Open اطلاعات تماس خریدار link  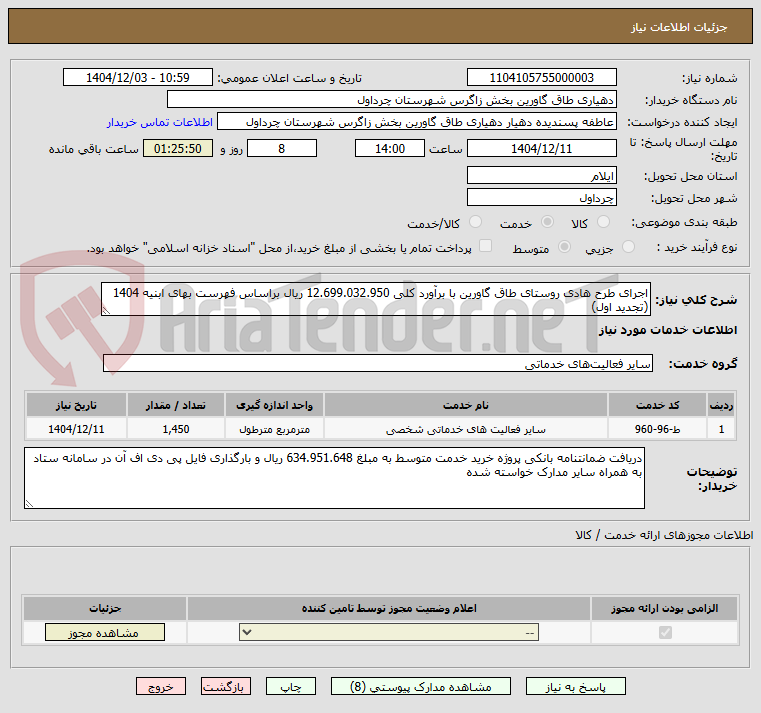point(160,122)
